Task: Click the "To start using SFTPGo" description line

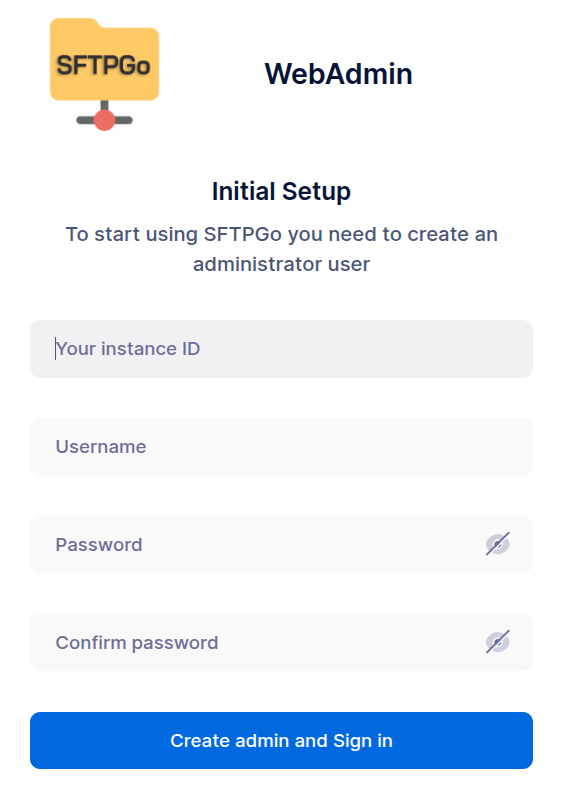Action: (x=282, y=234)
